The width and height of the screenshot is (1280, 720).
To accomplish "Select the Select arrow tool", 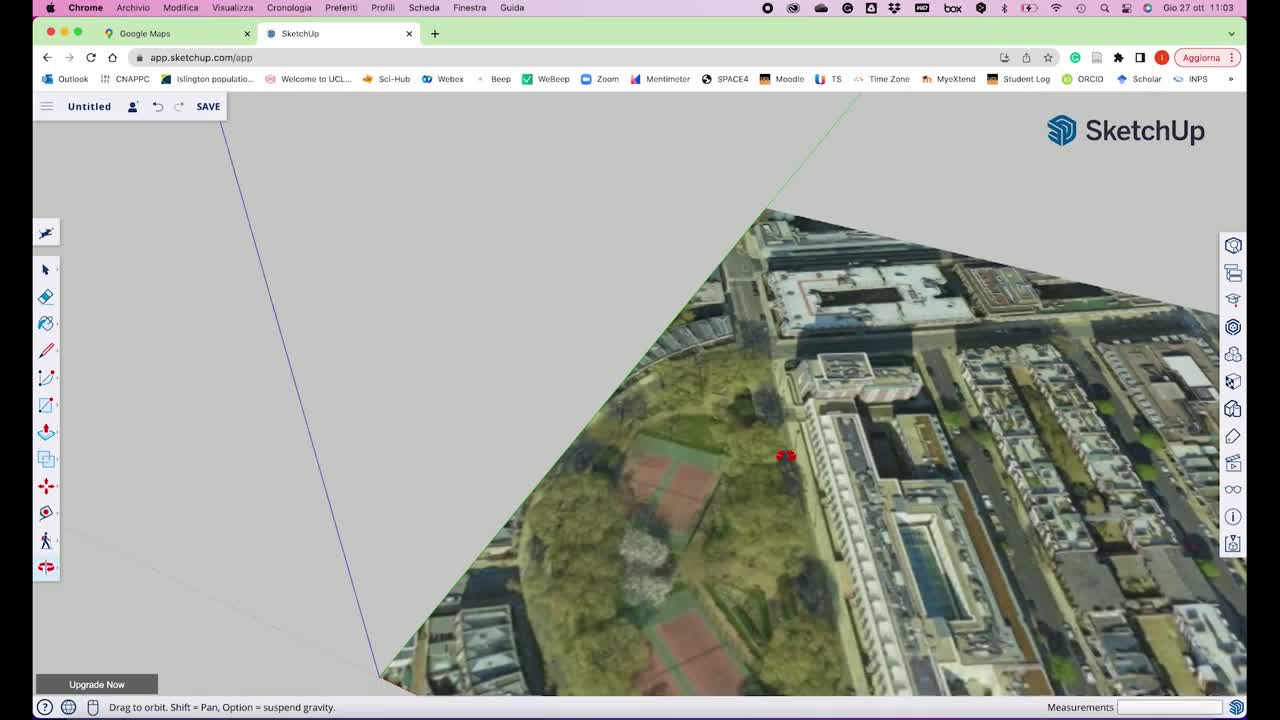I will [x=46, y=270].
